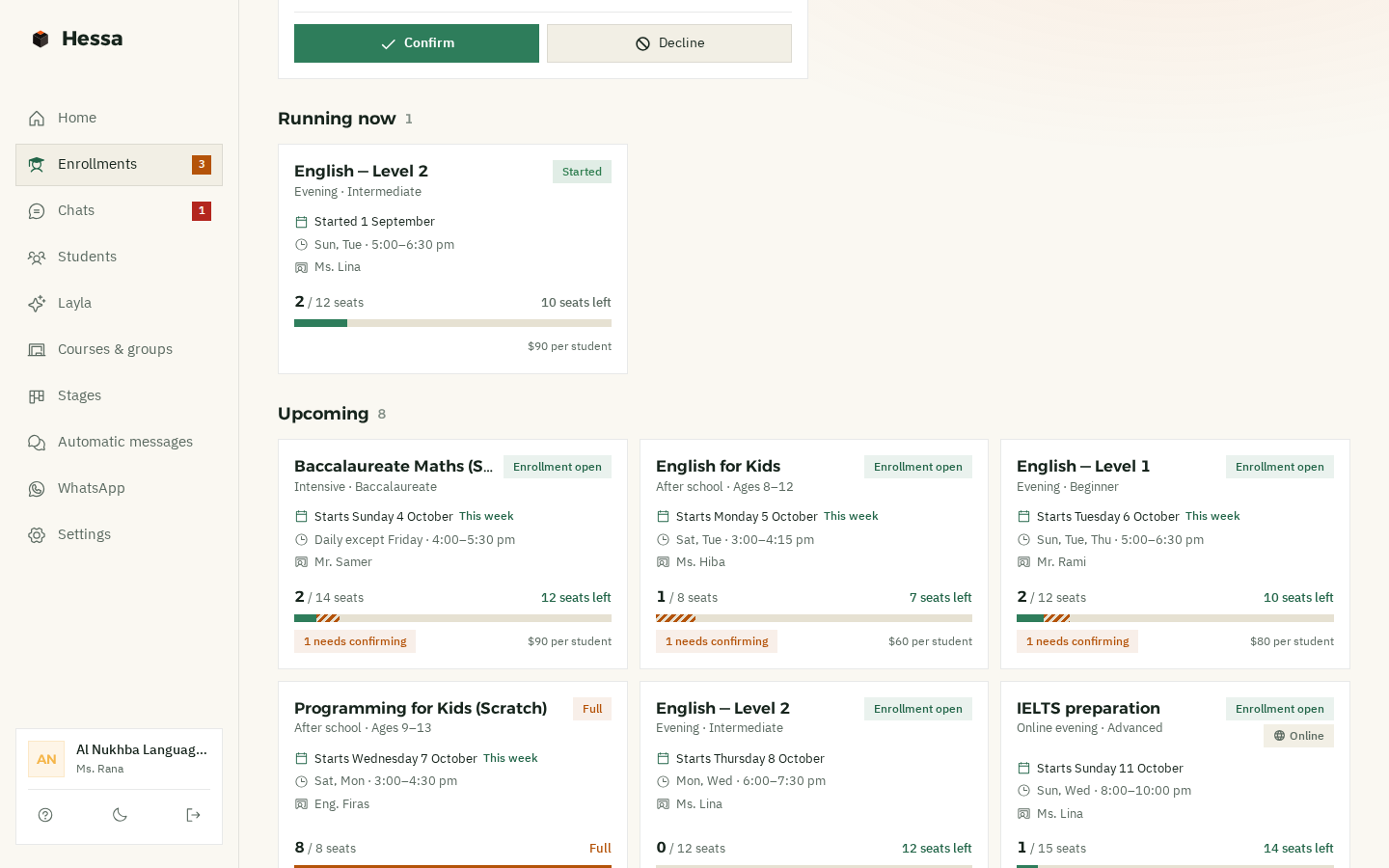1389x868 pixels.
Task: Open the Settings gear icon
Action: coord(37,535)
